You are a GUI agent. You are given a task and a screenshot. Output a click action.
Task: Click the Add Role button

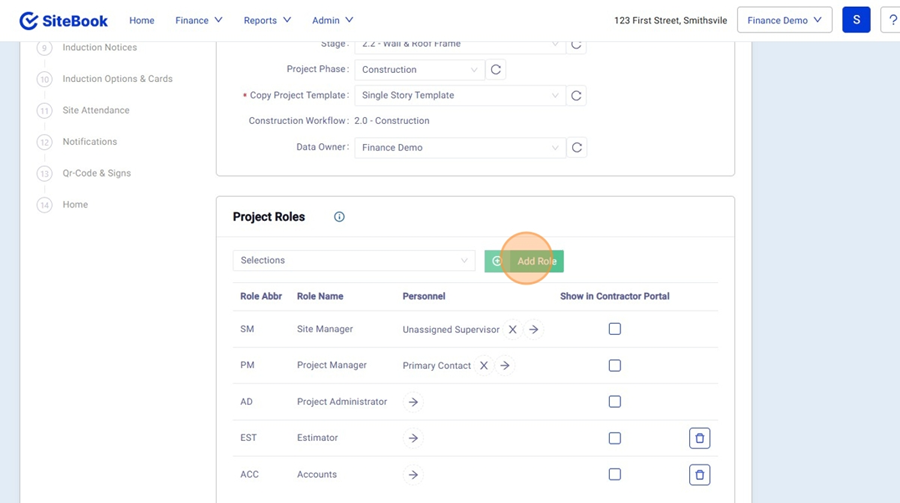point(525,261)
